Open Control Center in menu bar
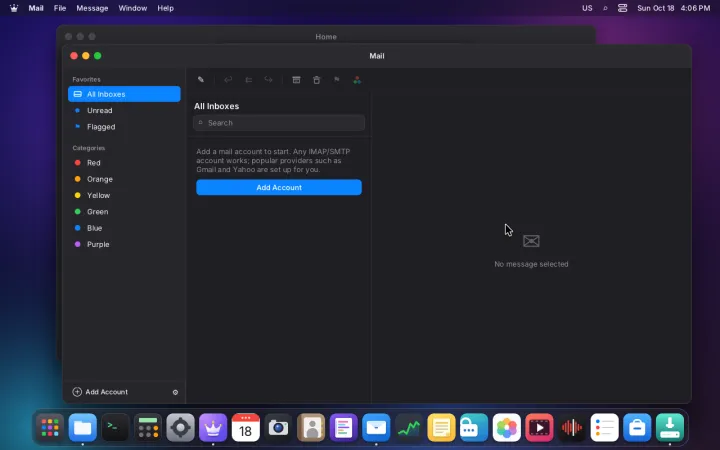720x450 pixels. [622, 8]
